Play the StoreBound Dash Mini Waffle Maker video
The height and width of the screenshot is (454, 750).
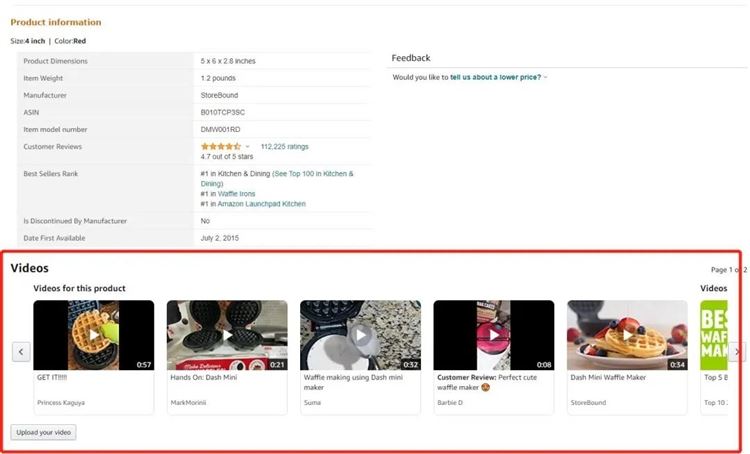click(x=628, y=335)
